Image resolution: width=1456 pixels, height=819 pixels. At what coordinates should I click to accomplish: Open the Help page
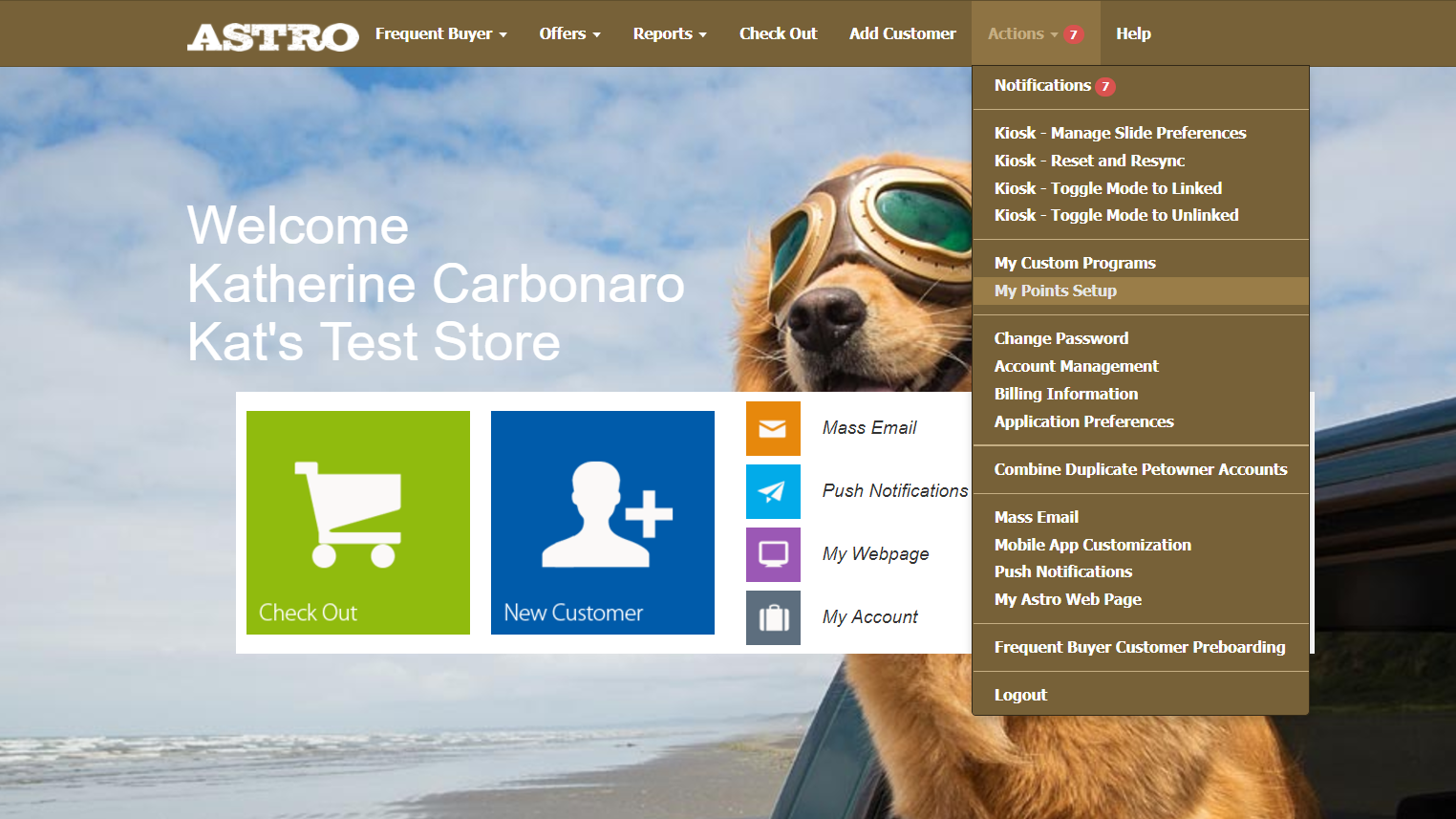1133,33
